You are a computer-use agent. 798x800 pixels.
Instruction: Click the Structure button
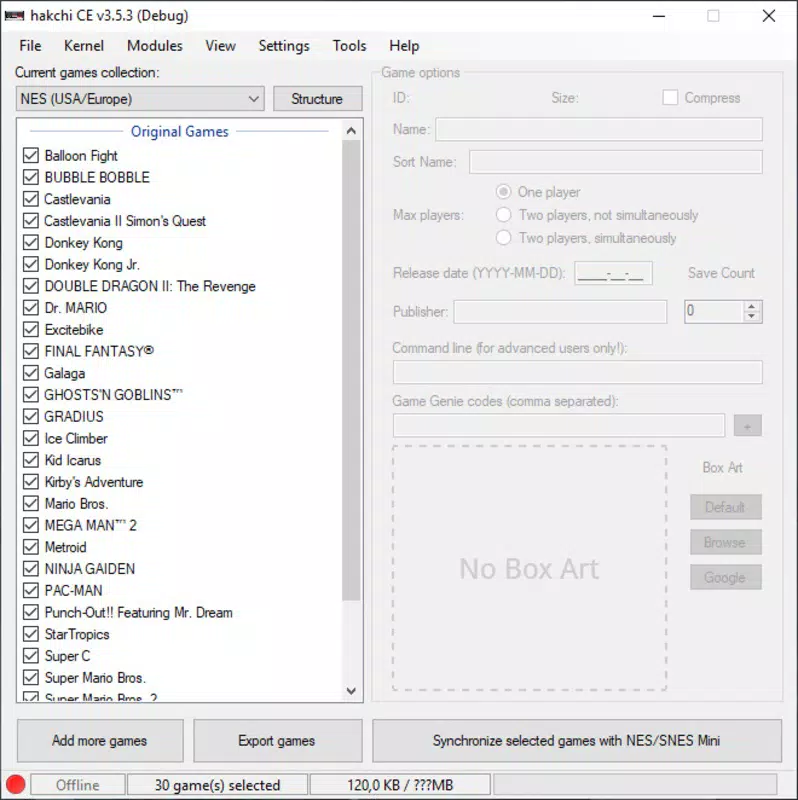317,98
